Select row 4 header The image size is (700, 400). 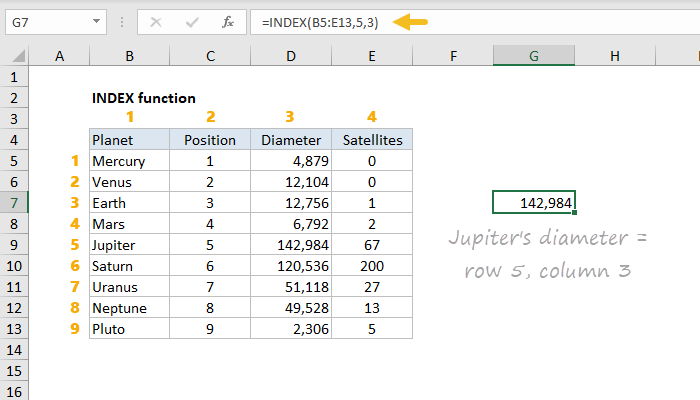click(14, 140)
